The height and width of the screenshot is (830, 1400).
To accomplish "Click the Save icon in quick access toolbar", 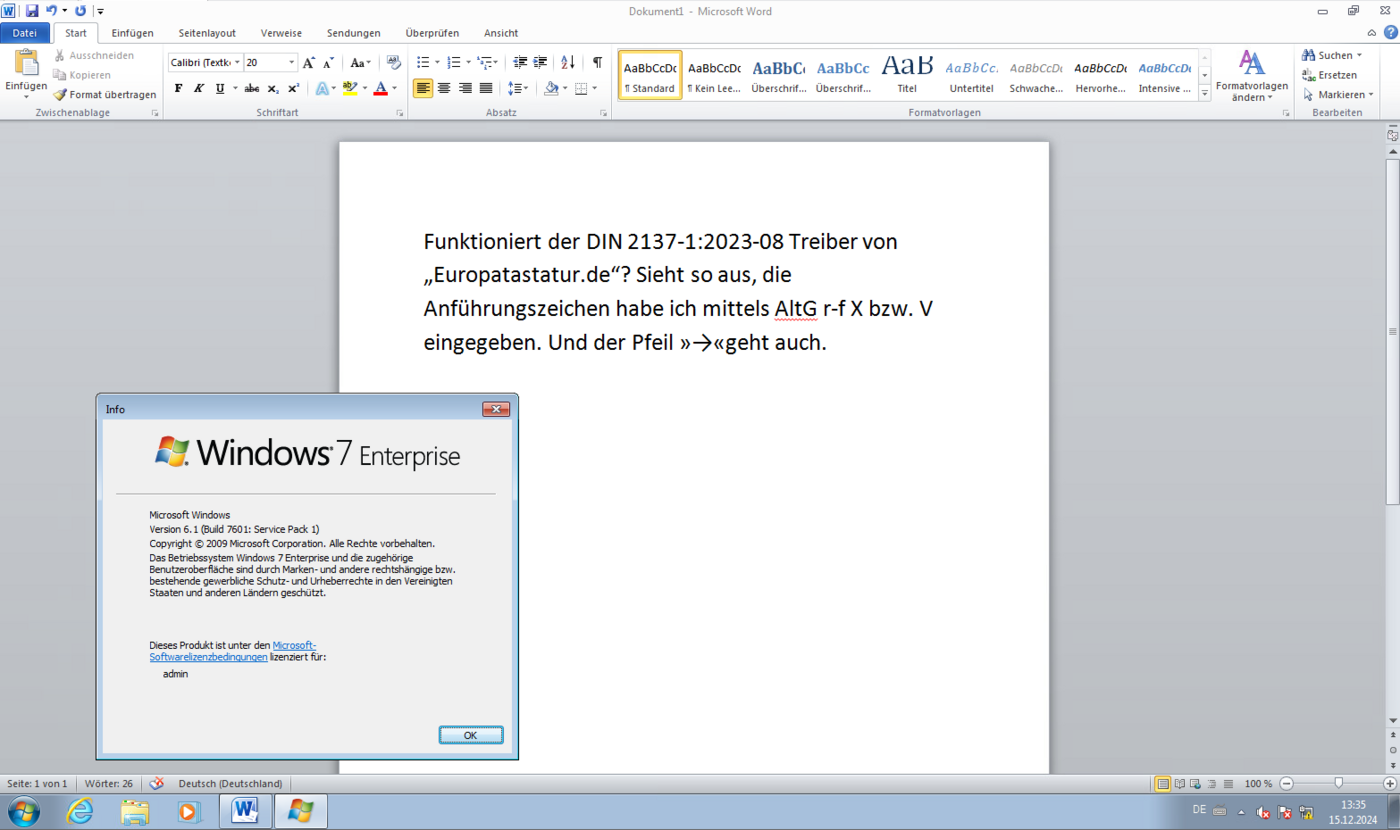I will 32,10.
